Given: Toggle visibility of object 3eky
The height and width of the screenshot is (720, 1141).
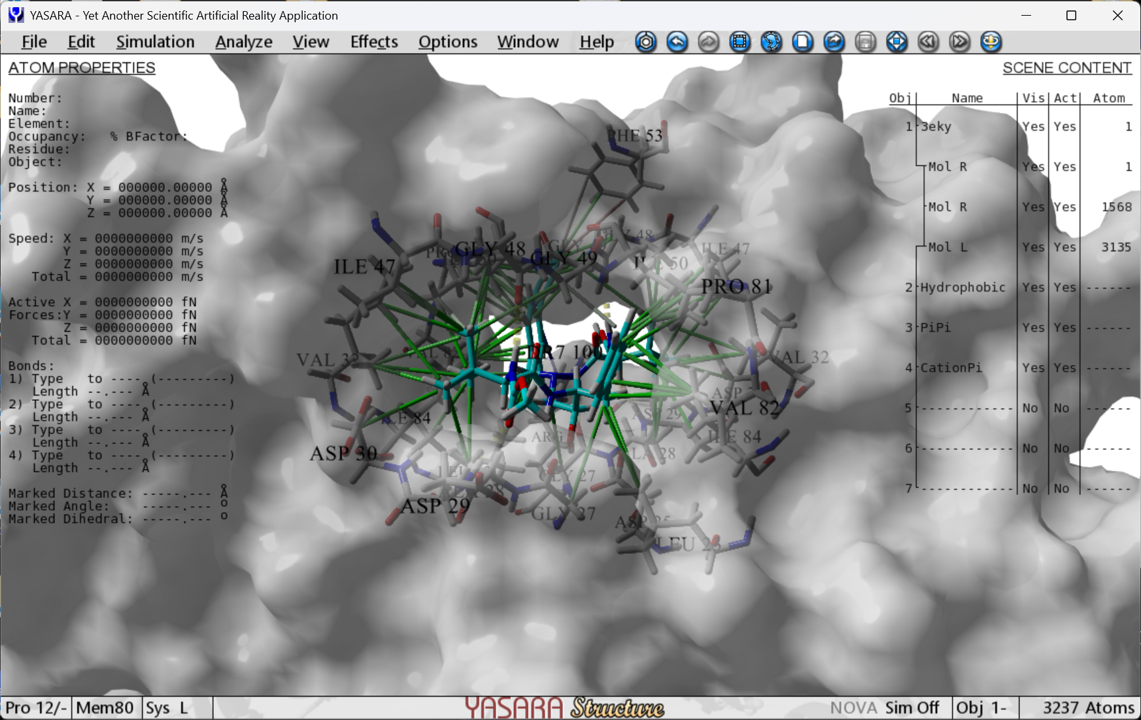Looking at the screenshot, I should [1033, 127].
